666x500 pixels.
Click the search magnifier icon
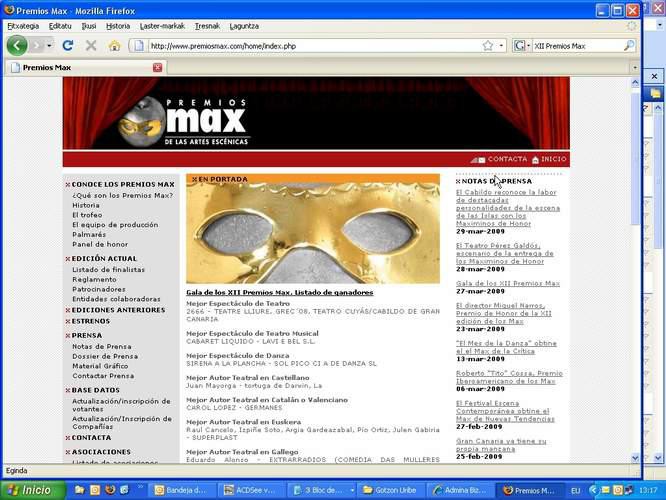click(629, 45)
